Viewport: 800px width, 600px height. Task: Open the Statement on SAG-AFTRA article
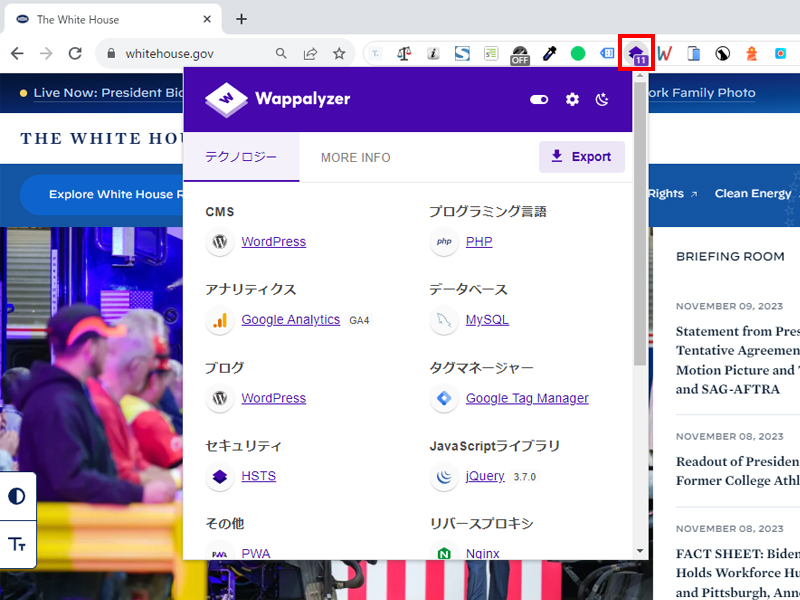point(738,360)
